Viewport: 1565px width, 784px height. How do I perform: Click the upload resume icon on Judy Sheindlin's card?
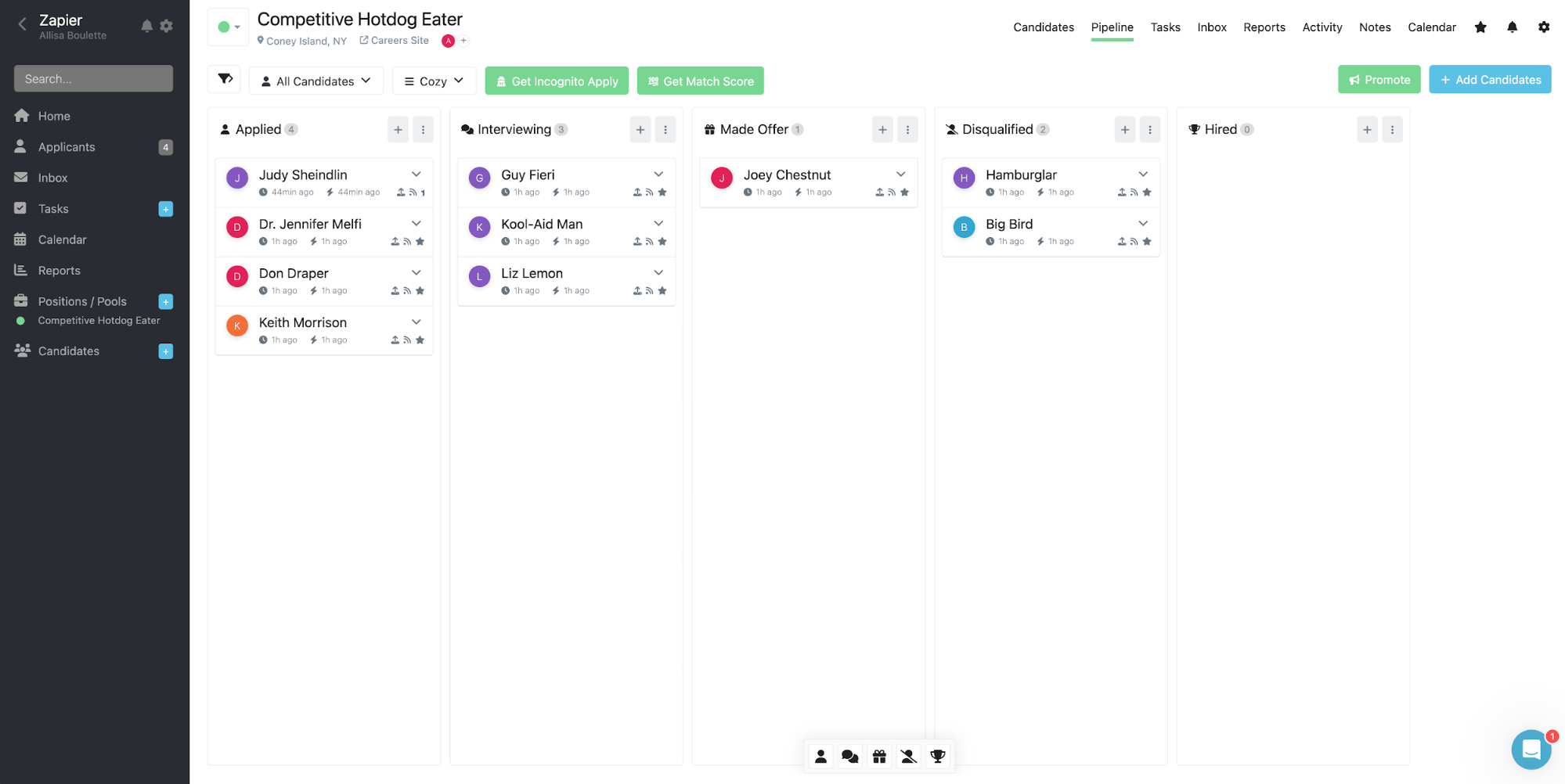pos(399,192)
